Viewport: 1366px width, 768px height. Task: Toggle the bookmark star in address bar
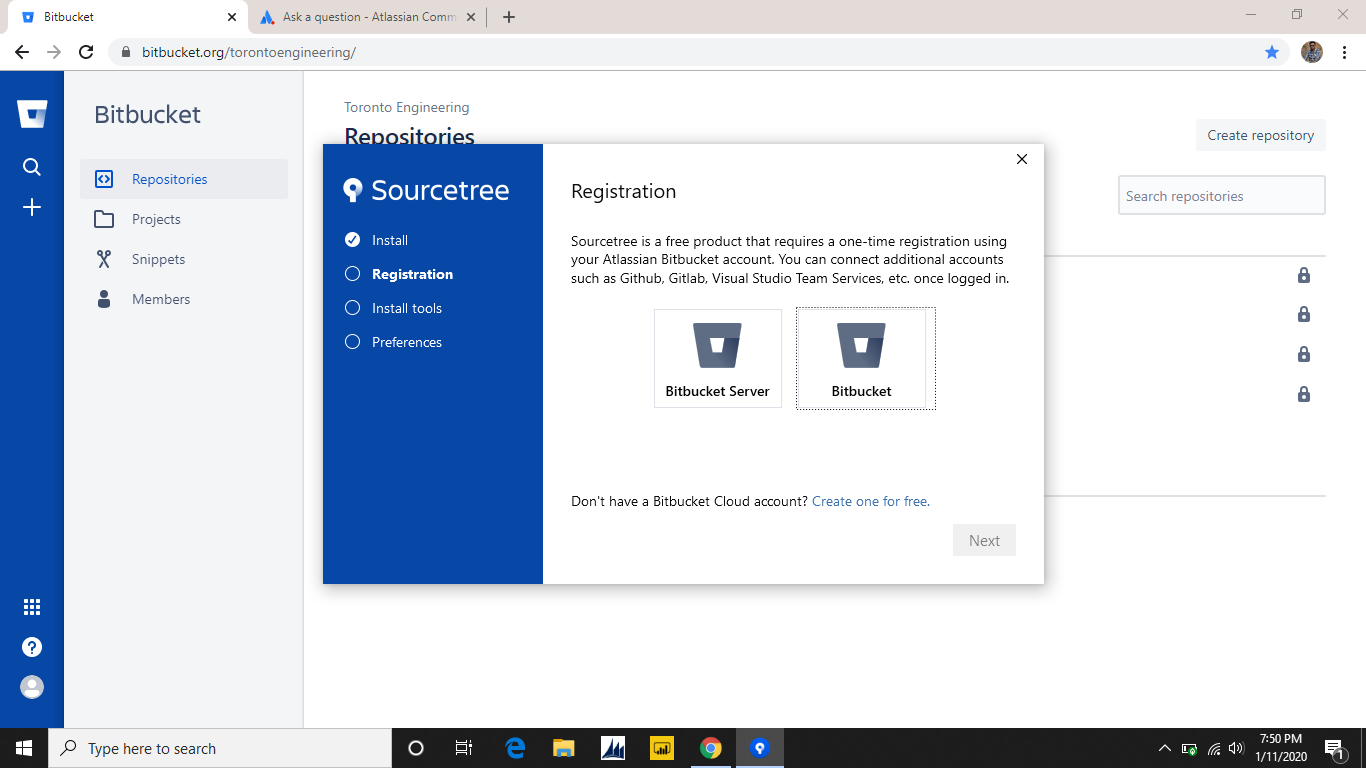[x=1272, y=52]
